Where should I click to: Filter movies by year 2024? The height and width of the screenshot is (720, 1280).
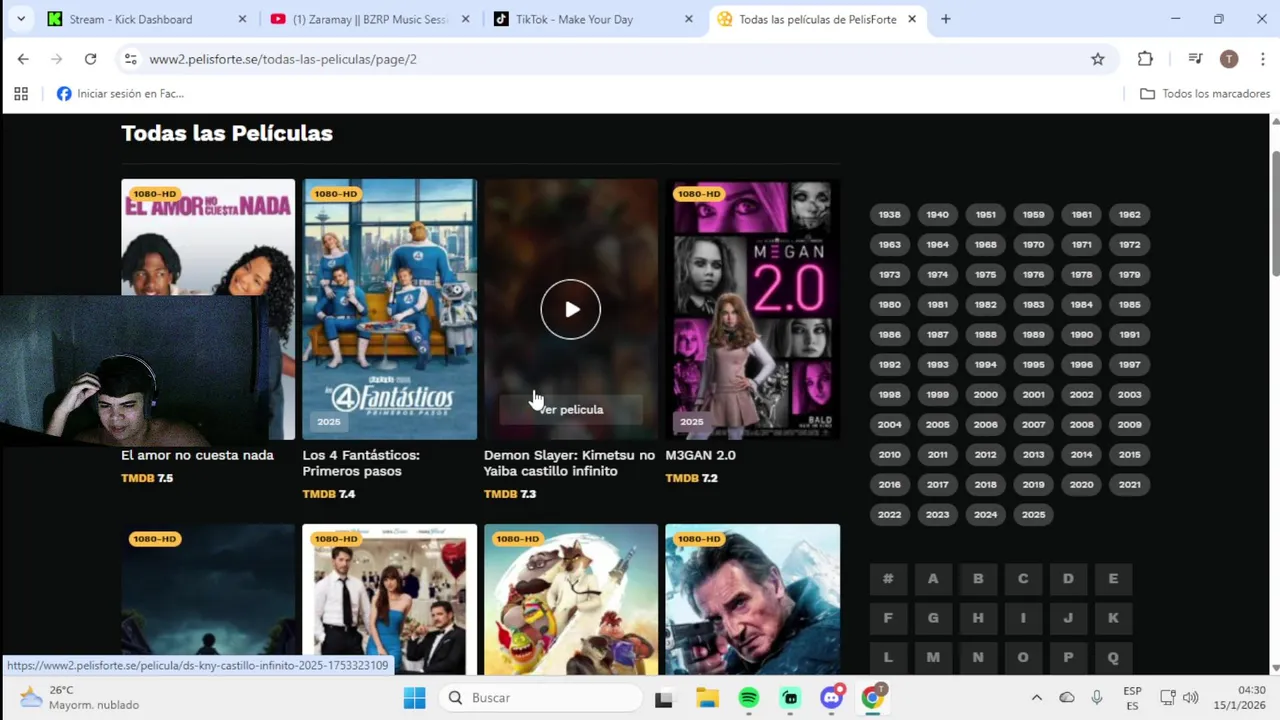coord(985,514)
